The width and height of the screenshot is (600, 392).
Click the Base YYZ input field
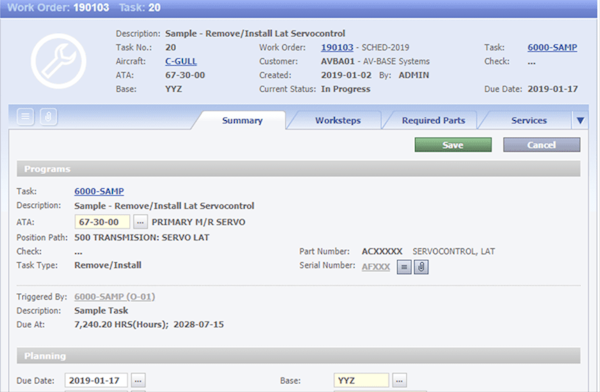[x=361, y=381]
